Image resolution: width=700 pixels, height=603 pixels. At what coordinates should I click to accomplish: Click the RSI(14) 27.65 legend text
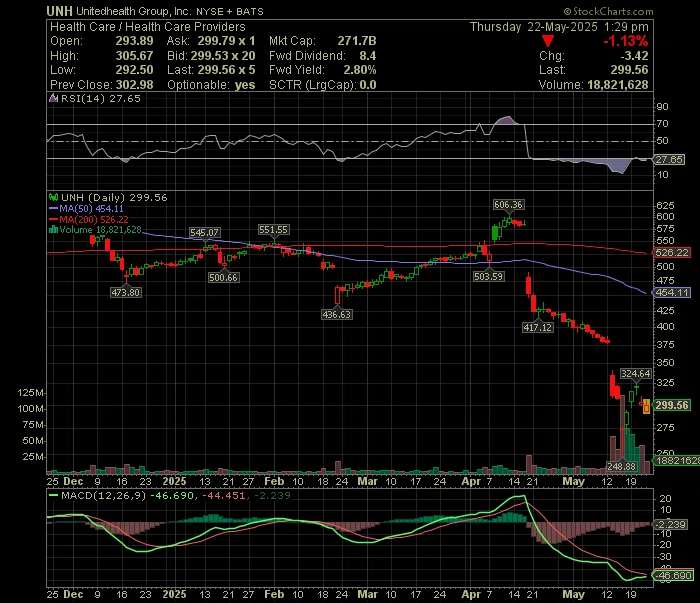point(100,99)
